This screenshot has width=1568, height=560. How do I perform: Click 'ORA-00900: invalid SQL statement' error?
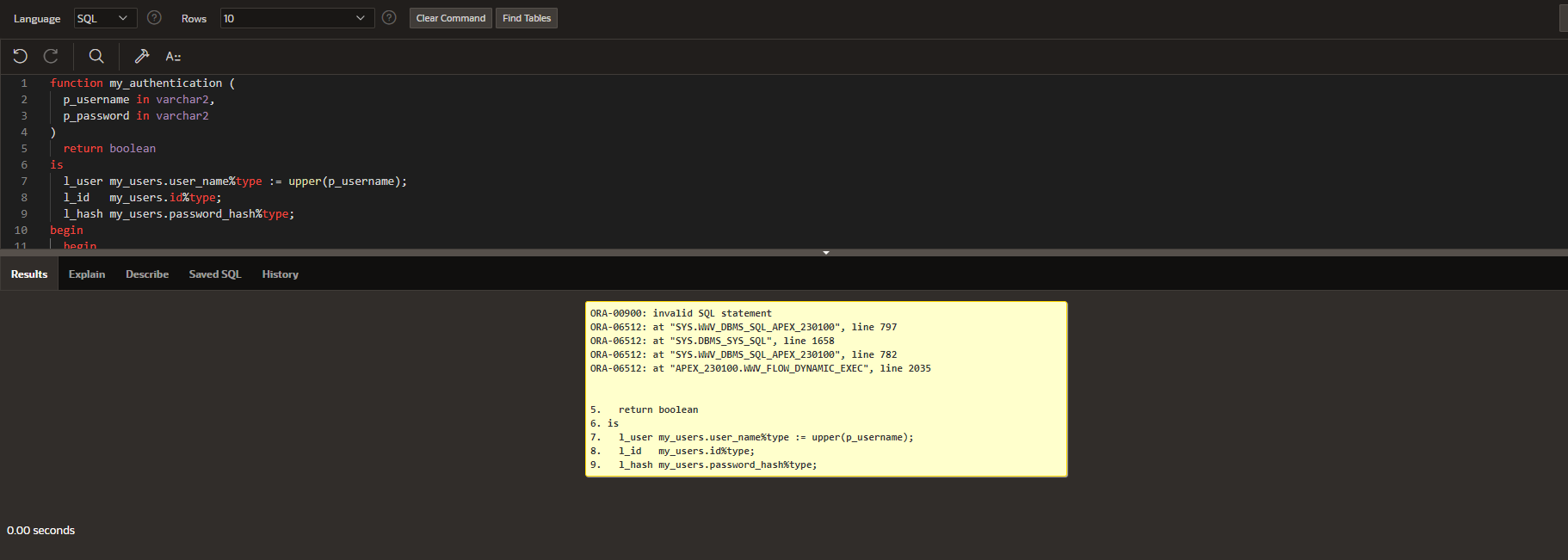click(681, 313)
